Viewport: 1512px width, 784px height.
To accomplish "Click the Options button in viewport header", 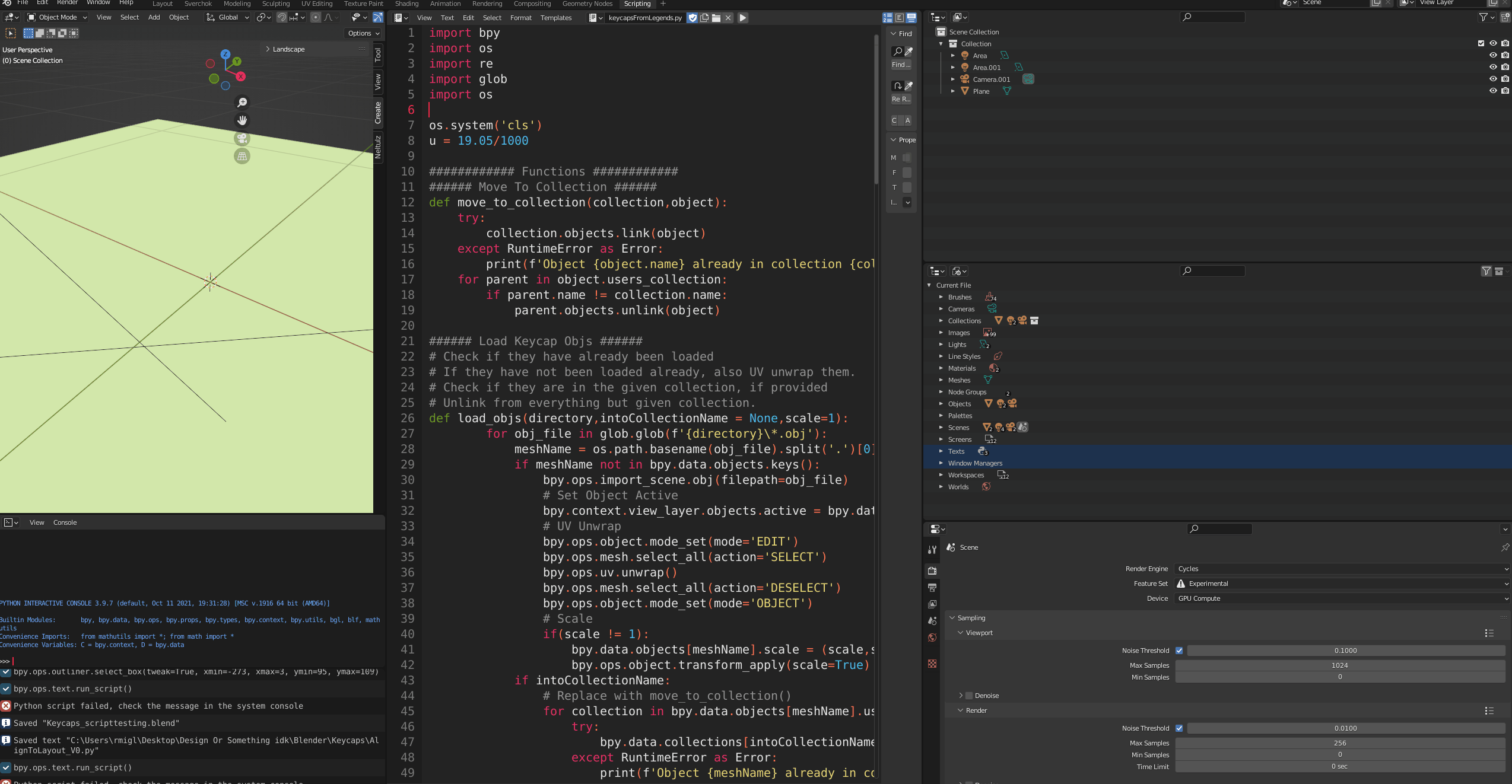I will pyautogui.click(x=363, y=33).
